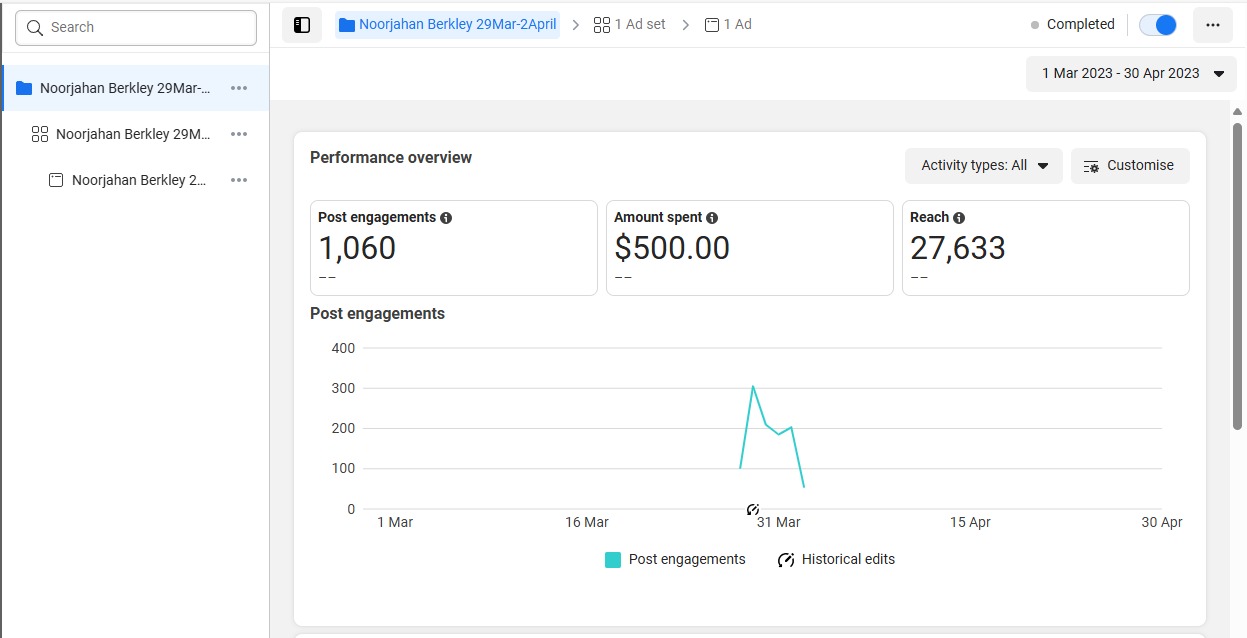Image resolution: width=1247 pixels, height=638 pixels.
Task: Select the 1 Ad set breadcrumb
Action: 629,24
